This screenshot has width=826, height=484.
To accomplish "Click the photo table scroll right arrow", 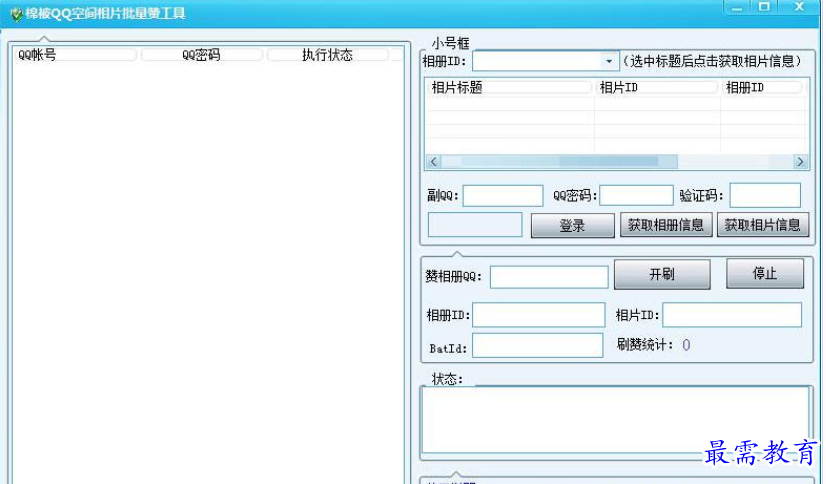I will pyautogui.click(x=800, y=162).
